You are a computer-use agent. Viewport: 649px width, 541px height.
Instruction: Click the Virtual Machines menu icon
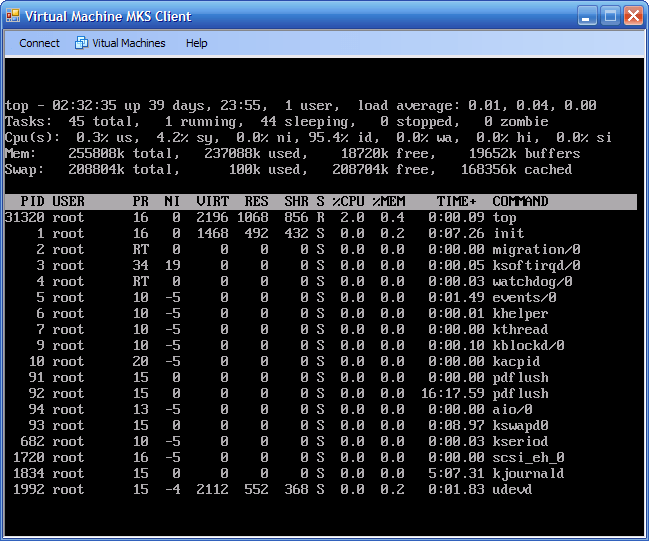tap(82, 43)
